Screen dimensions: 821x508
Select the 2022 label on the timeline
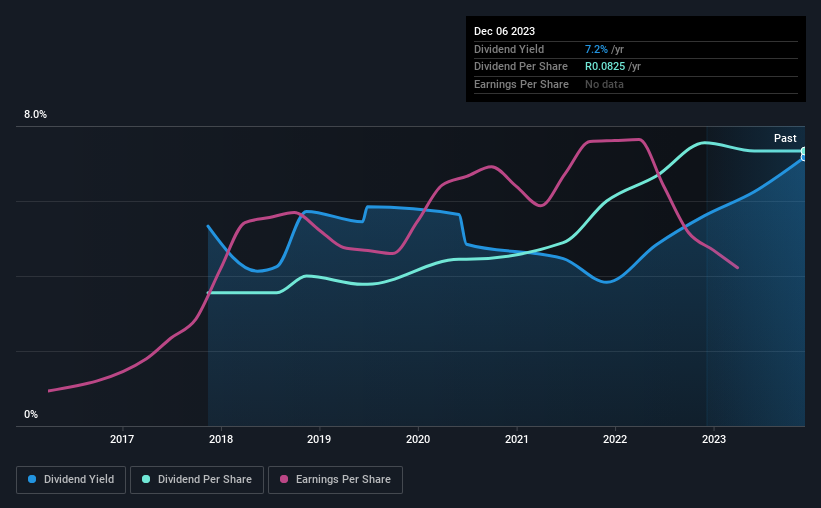(x=615, y=439)
